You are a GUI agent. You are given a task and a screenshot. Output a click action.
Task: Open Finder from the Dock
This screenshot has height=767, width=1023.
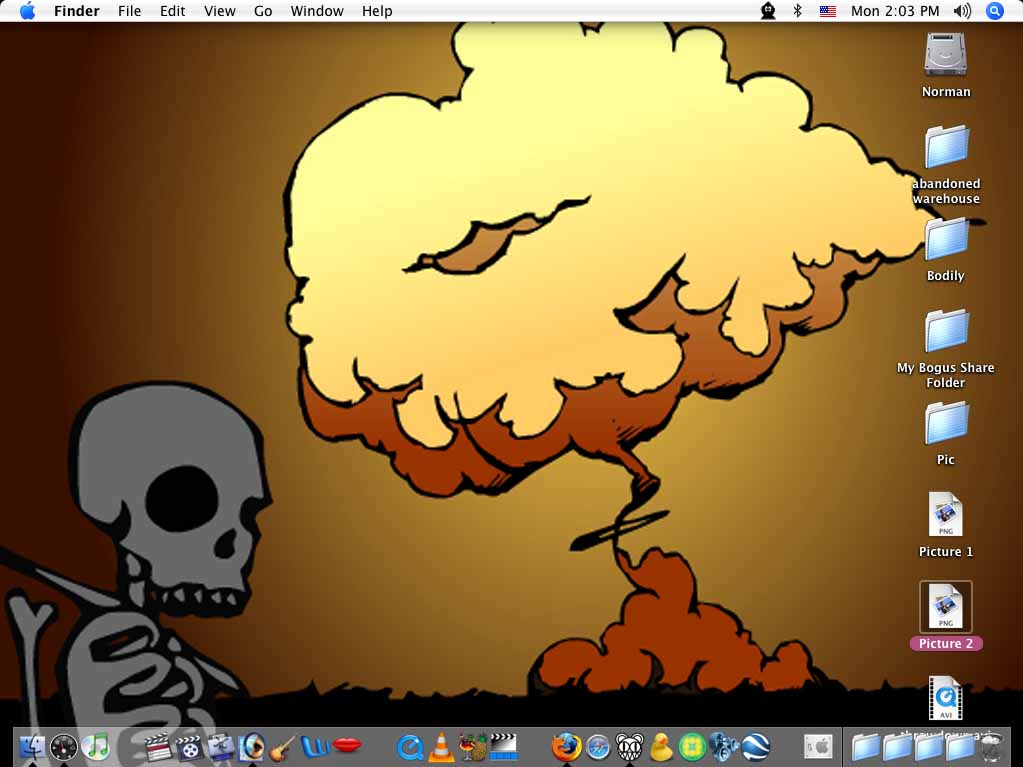tap(31, 747)
